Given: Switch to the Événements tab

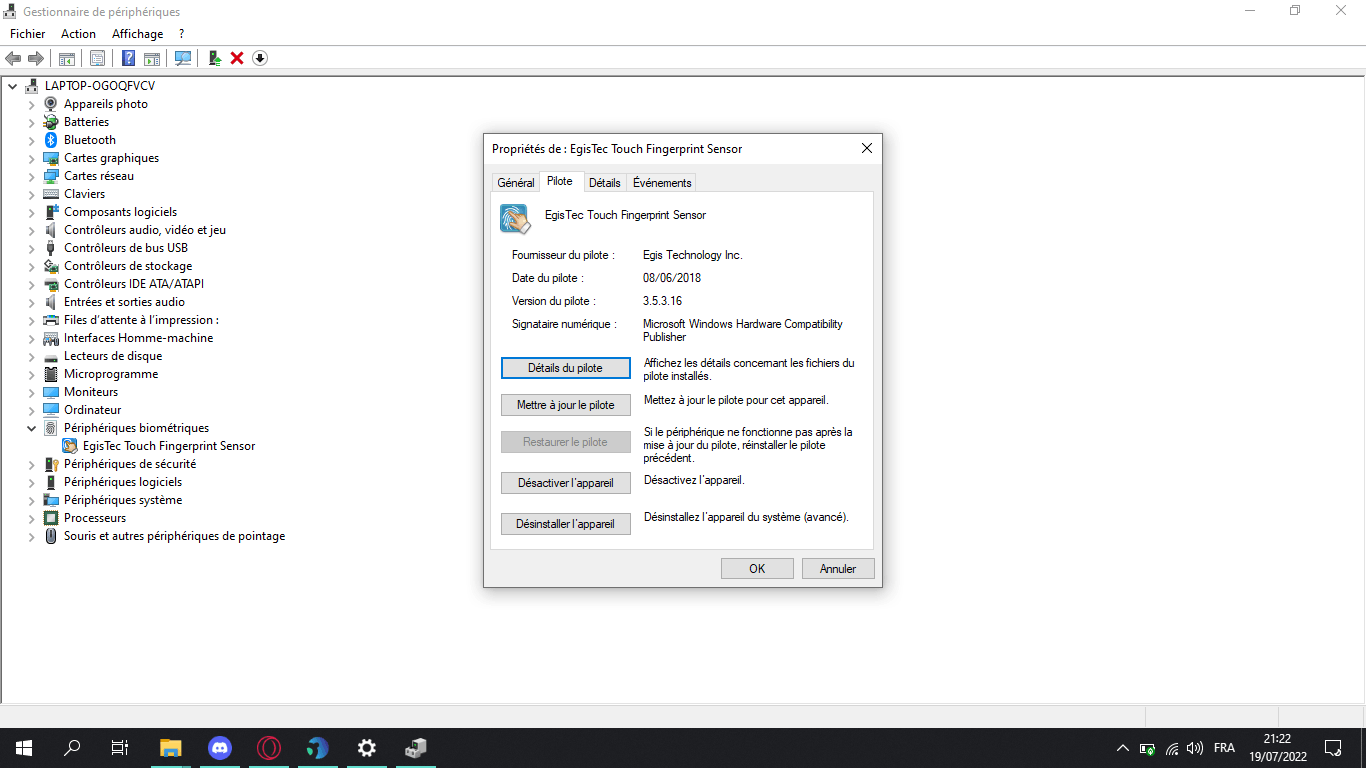Looking at the screenshot, I should click(x=662, y=183).
